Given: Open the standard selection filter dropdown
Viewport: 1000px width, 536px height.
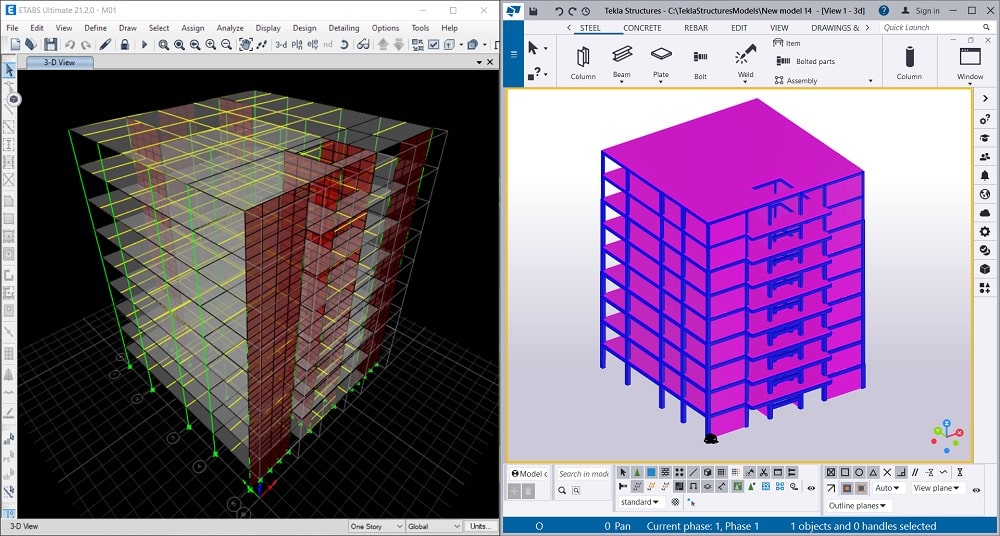Looking at the screenshot, I should coord(639,502).
